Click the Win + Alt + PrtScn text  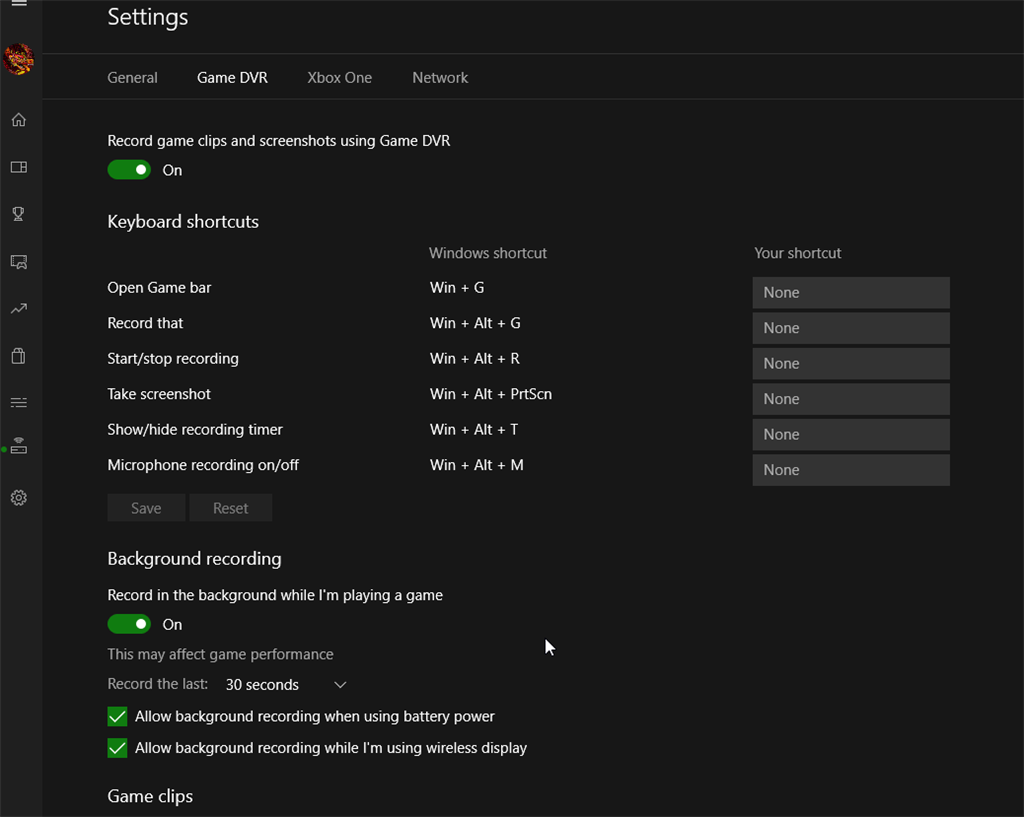491,394
